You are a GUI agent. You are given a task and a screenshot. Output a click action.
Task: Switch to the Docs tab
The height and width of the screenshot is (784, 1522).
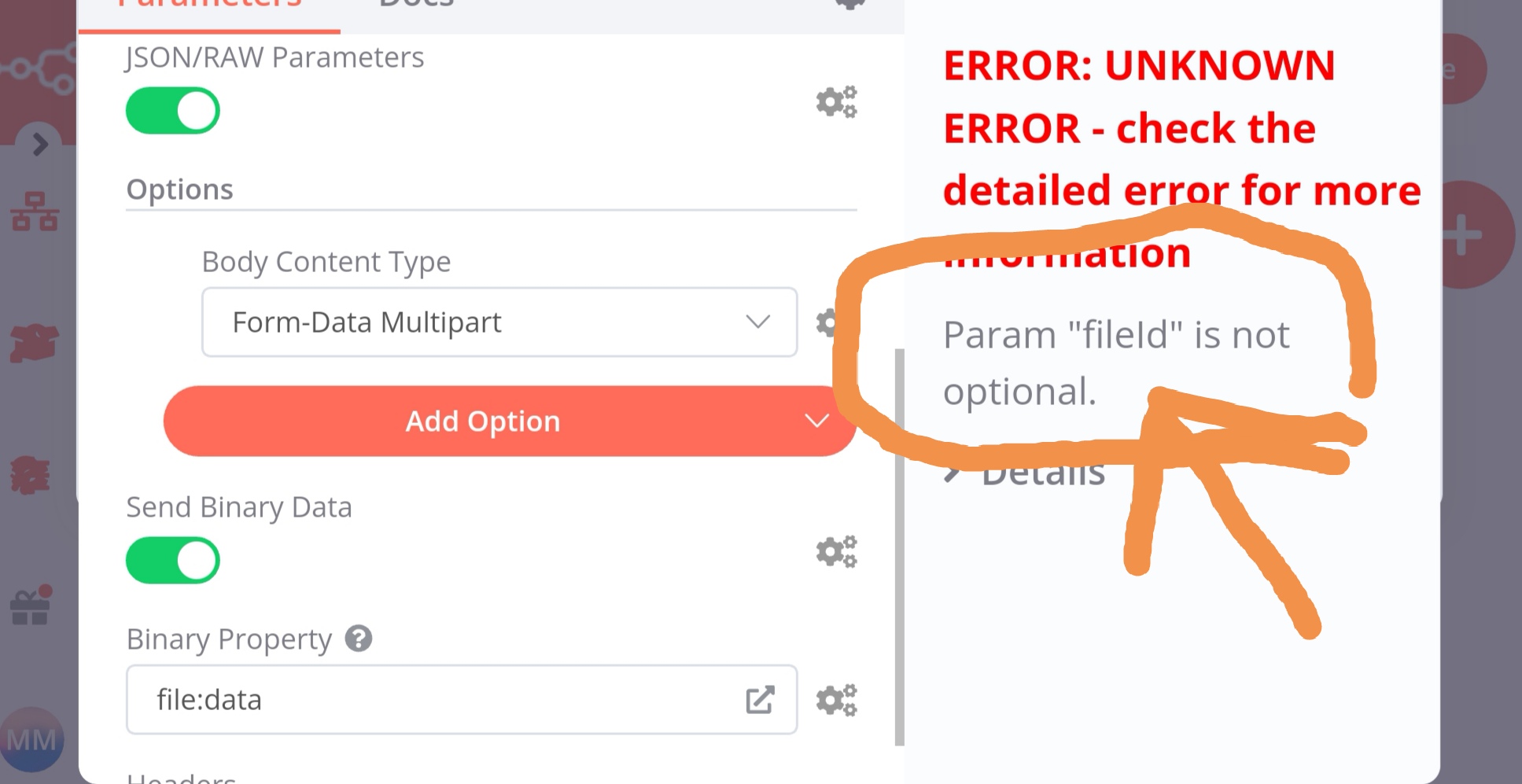(x=412, y=5)
